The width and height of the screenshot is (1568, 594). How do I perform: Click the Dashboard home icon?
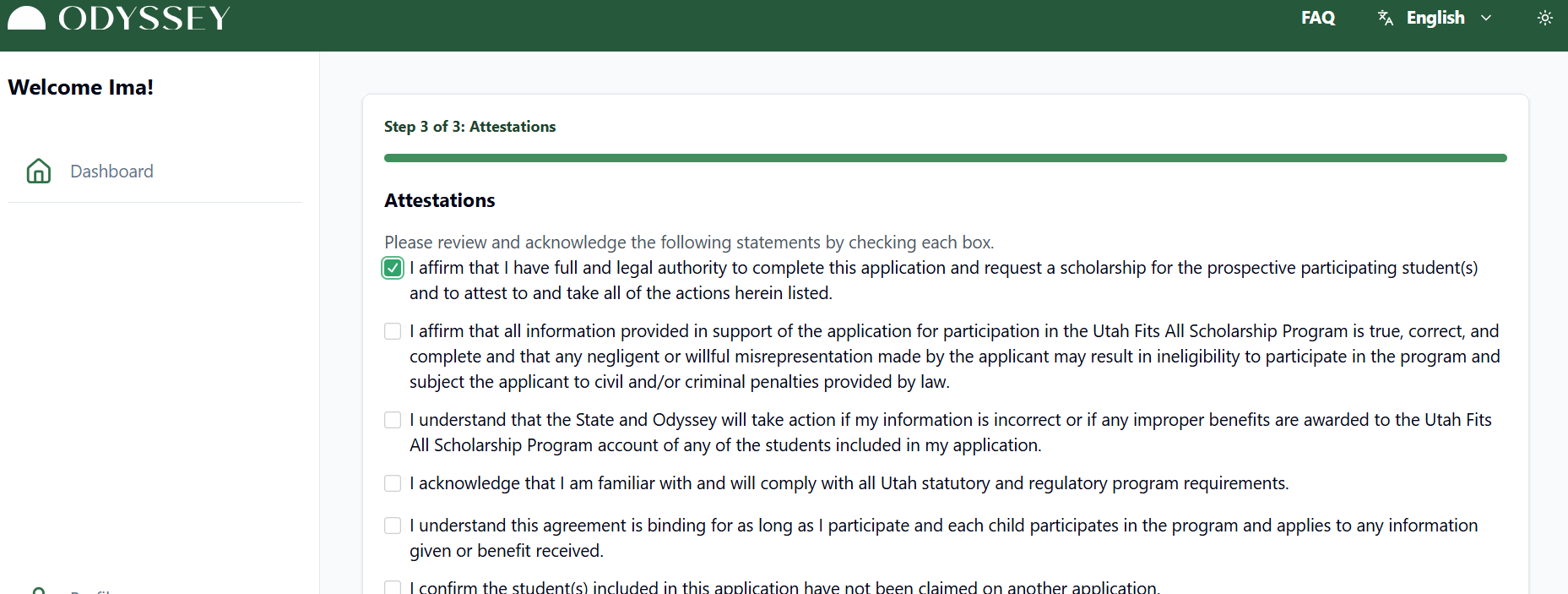click(39, 172)
